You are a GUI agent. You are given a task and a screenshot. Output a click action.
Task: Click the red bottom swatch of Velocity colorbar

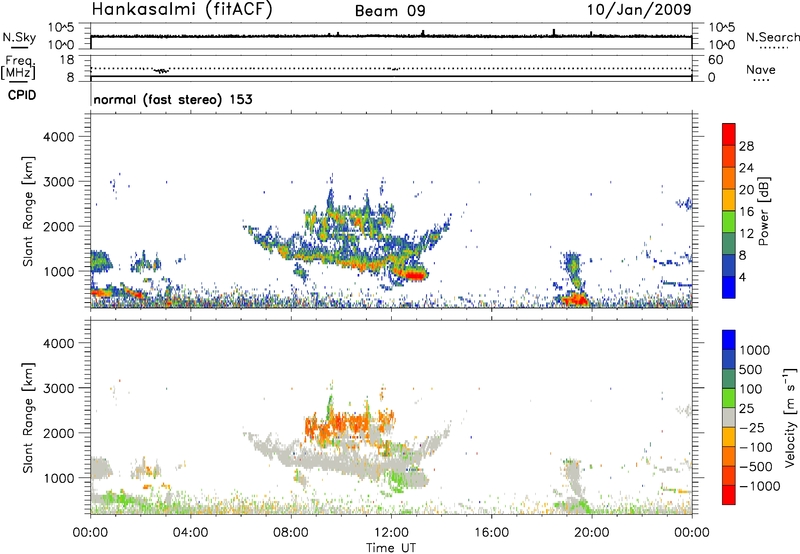(729, 495)
